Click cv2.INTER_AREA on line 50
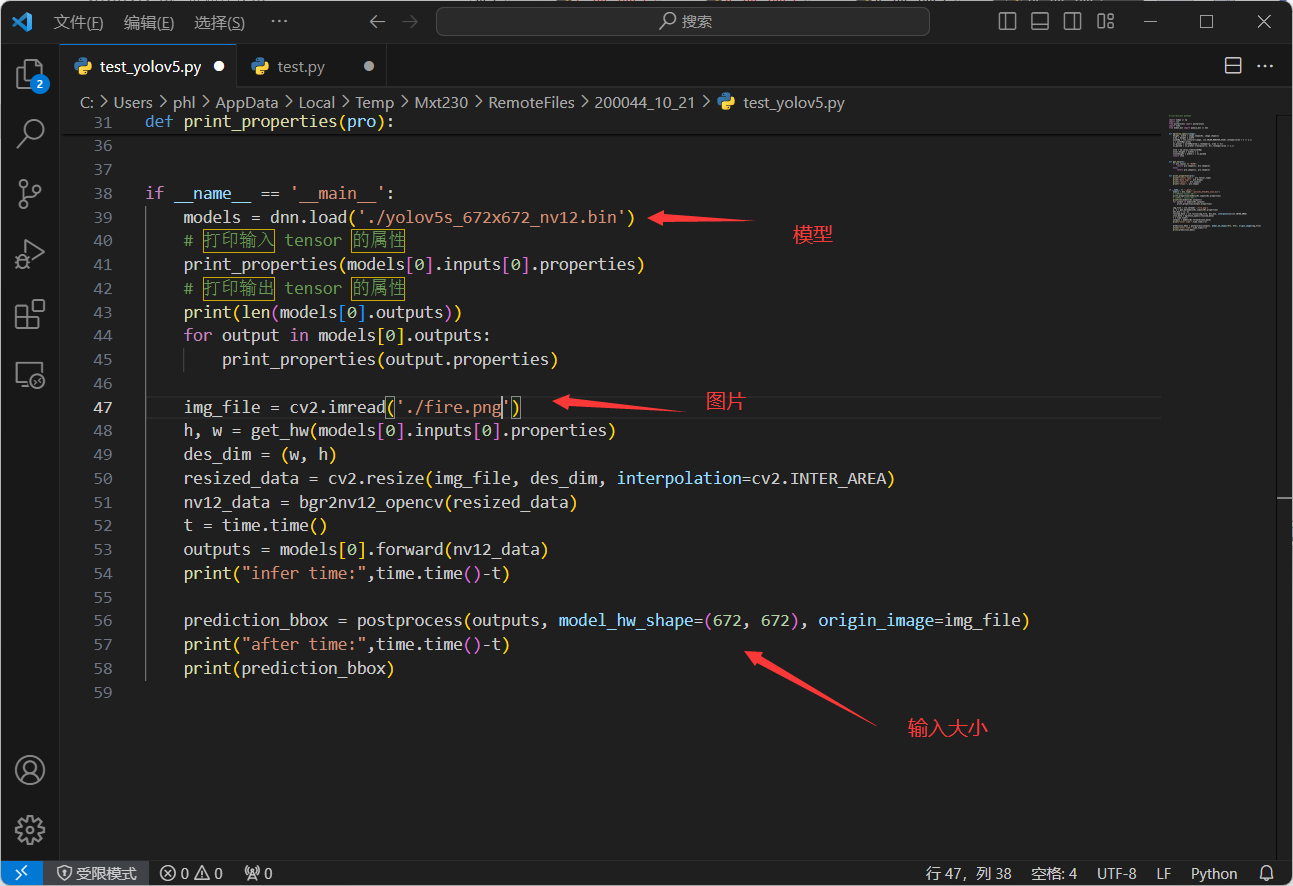Viewport: 1293px width, 886px height. click(x=819, y=478)
